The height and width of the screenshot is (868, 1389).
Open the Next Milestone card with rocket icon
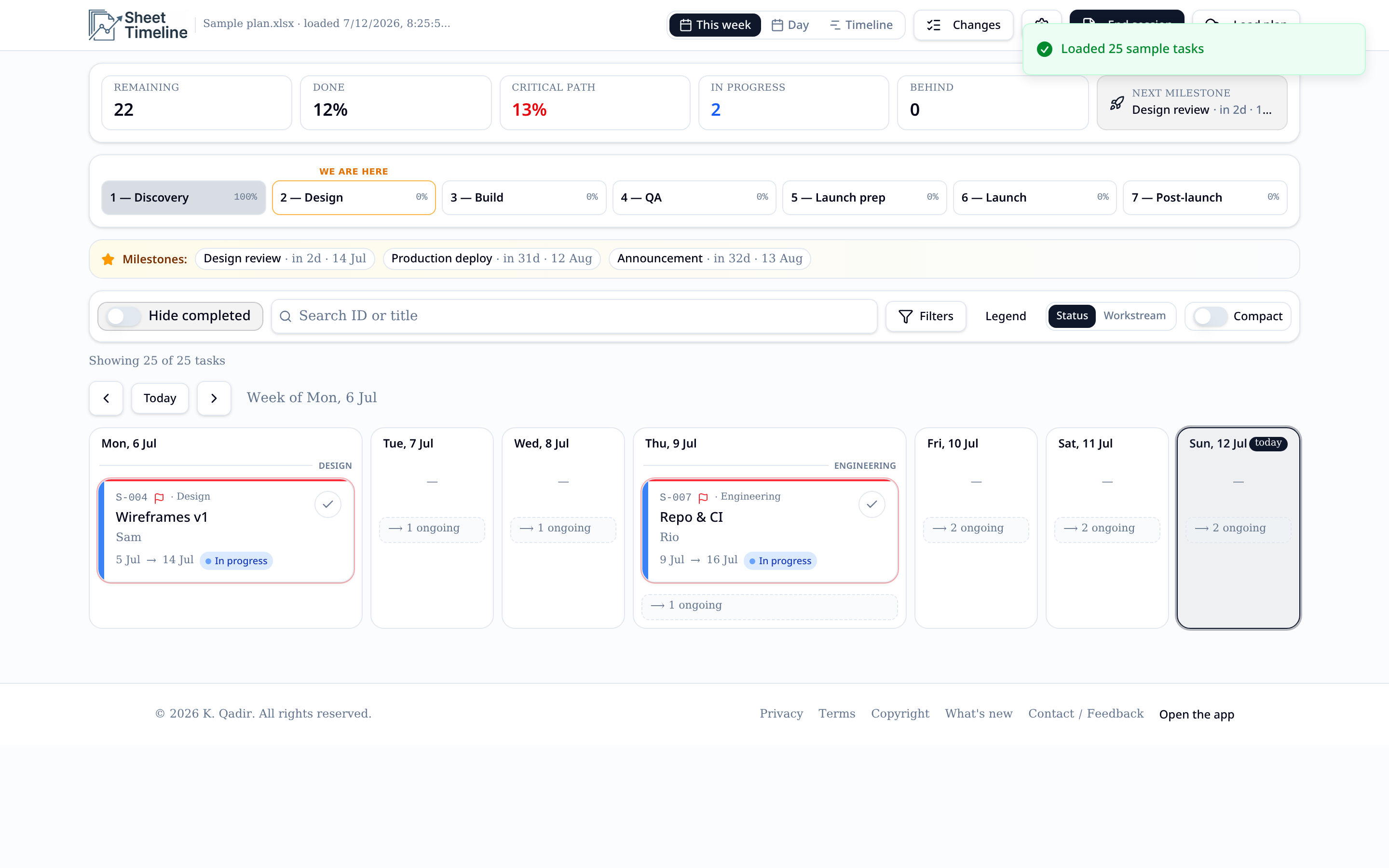pyautogui.click(x=1192, y=102)
